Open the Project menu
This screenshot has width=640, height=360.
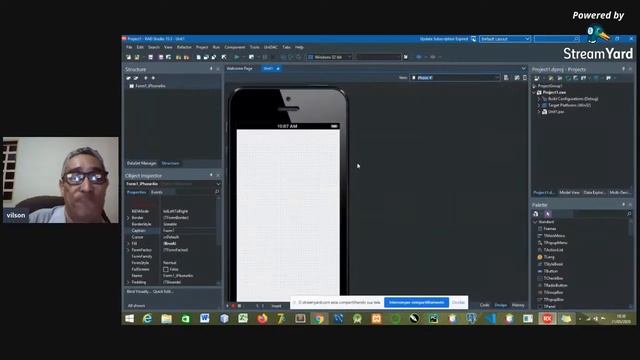pos(202,47)
